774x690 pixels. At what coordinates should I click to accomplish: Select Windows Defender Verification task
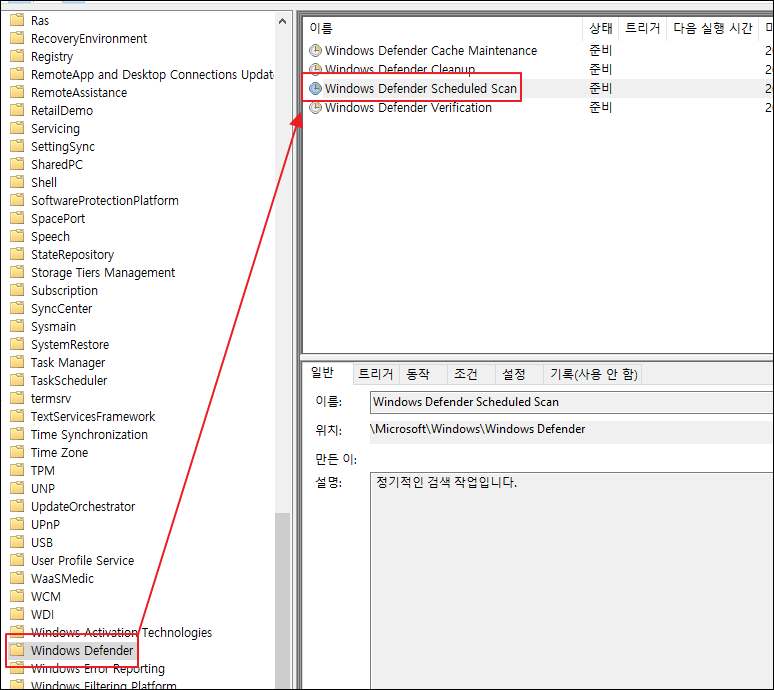tap(408, 108)
